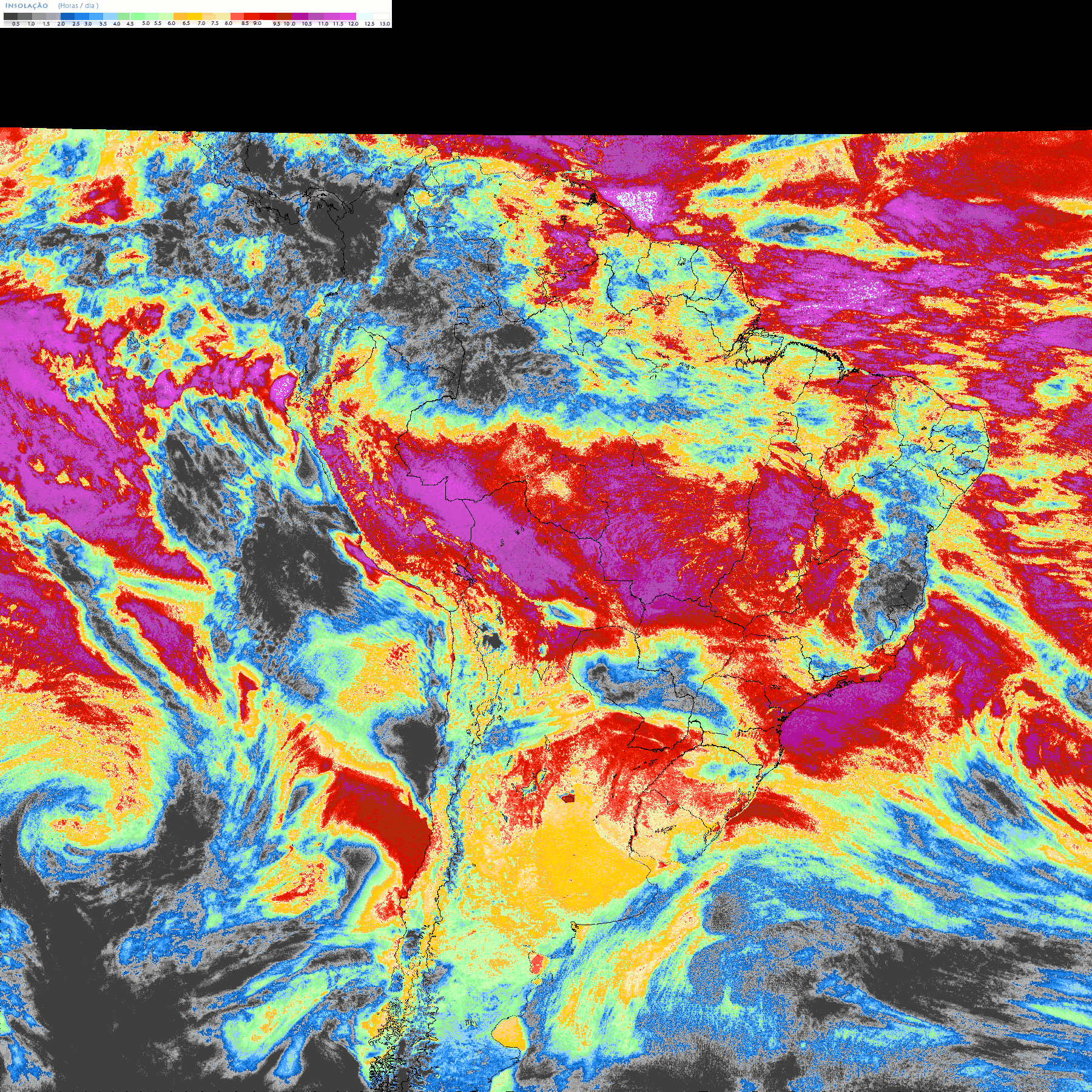Click the 8.0 legend value
This screenshot has height=1092, width=1092.
(x=228, y=23)
